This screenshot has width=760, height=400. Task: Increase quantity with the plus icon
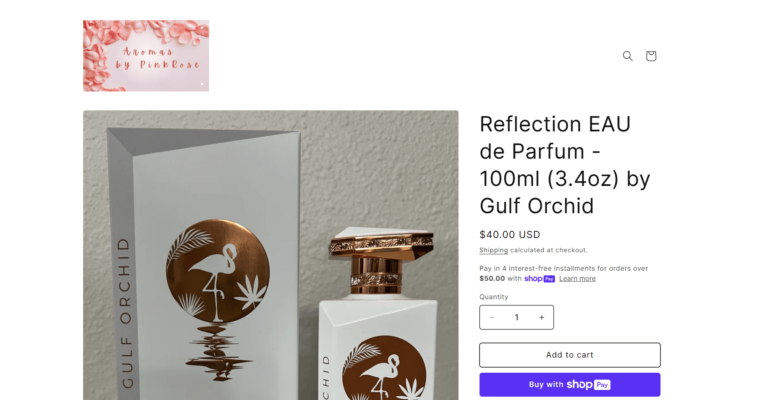[541, 317]
